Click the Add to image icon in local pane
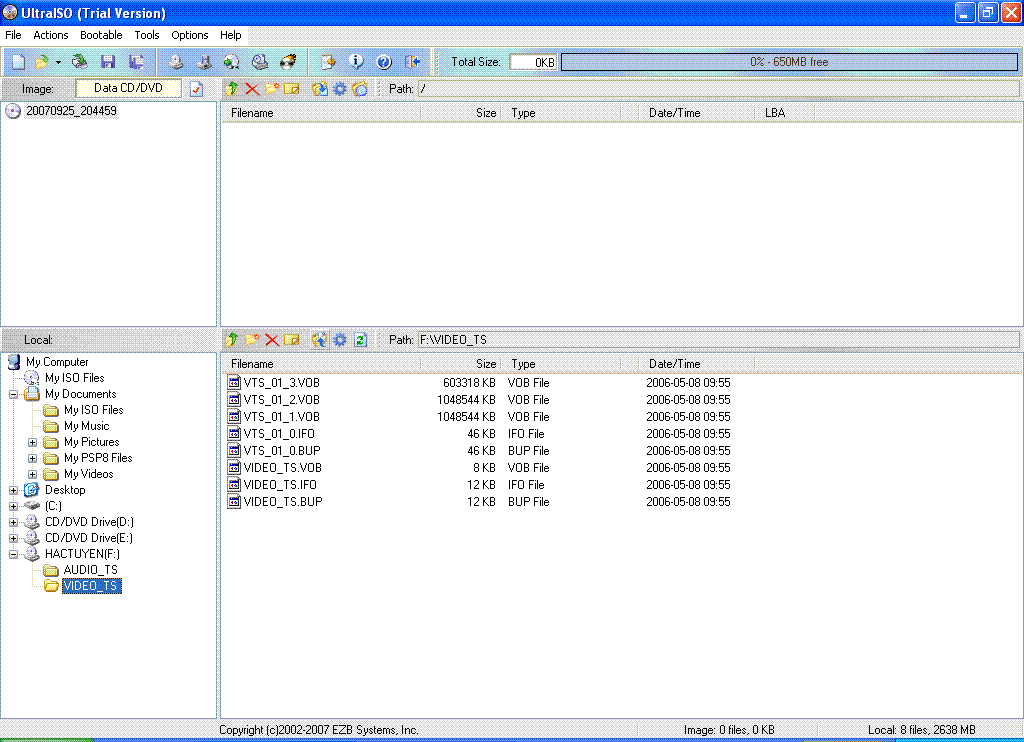 (x=319, y=339)
